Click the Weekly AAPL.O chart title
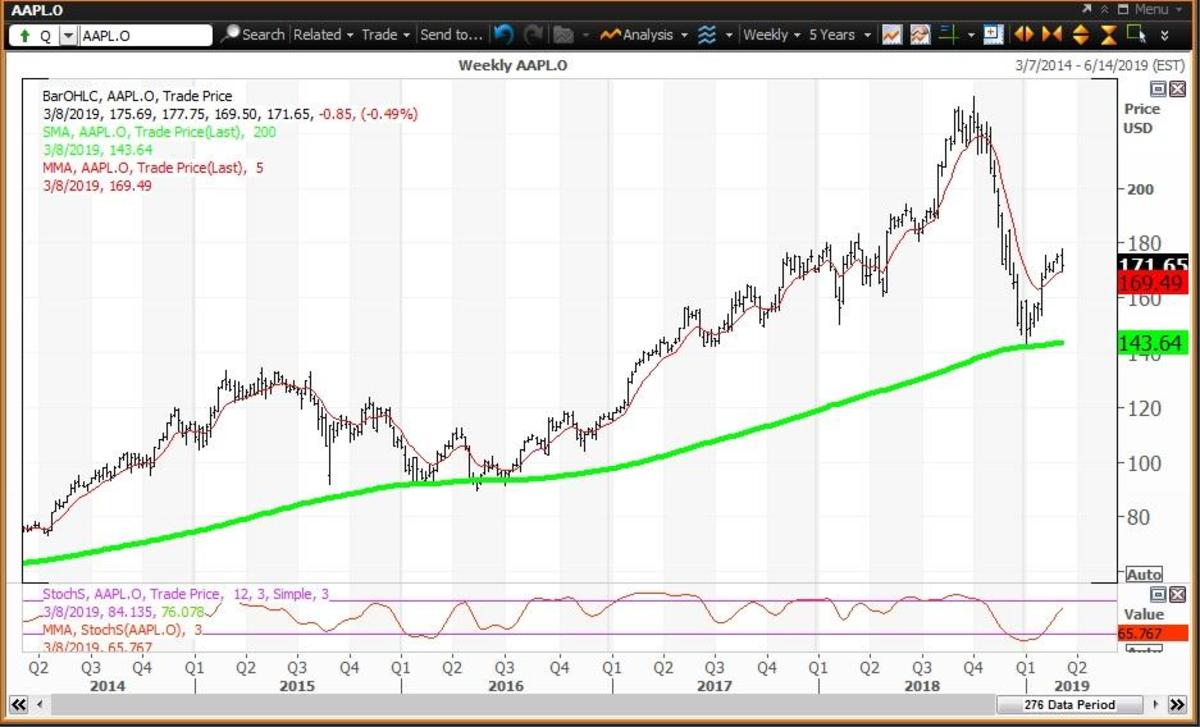 coord(512,64)
